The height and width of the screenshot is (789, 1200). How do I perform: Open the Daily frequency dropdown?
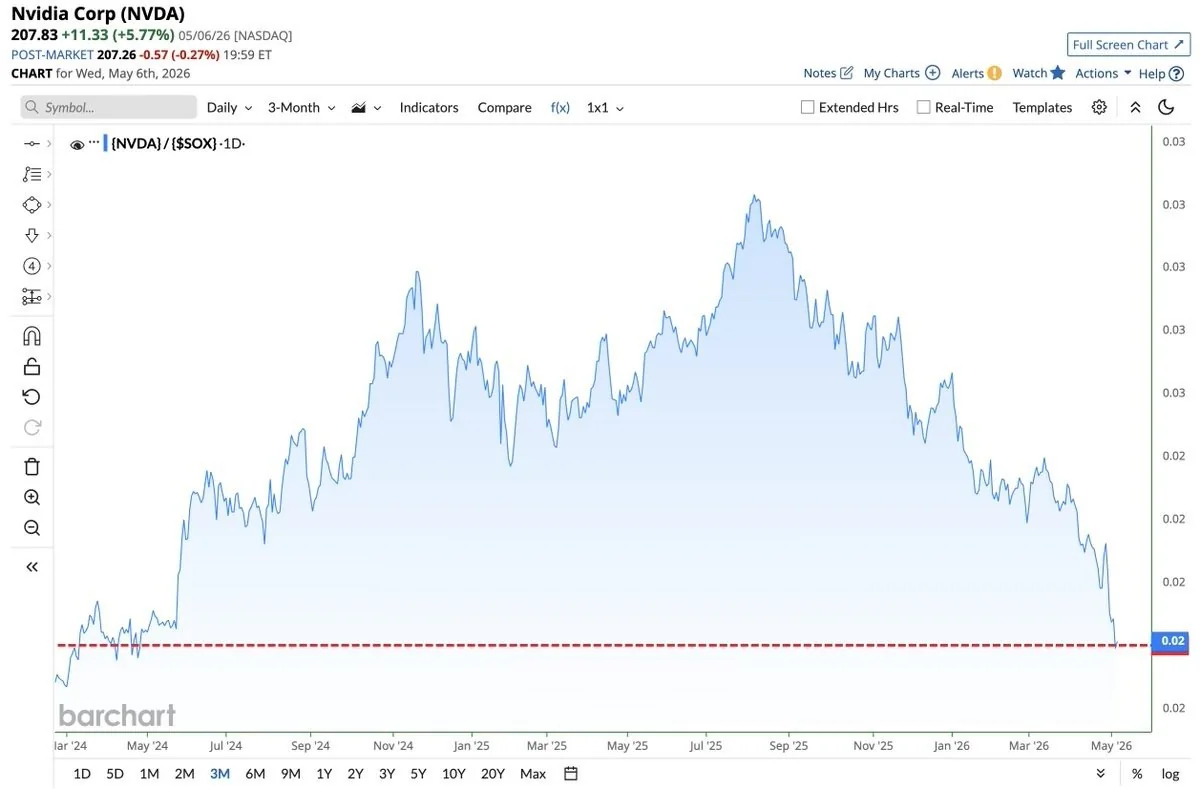tap(229, 107)
